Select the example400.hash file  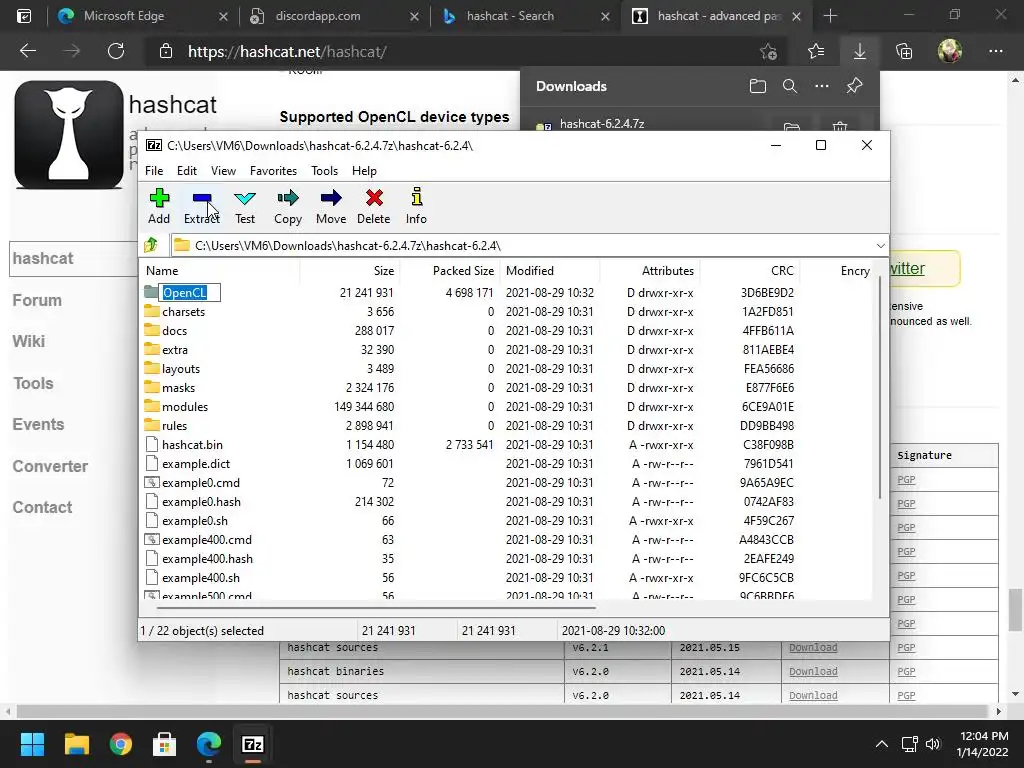(x=207, y=559)
